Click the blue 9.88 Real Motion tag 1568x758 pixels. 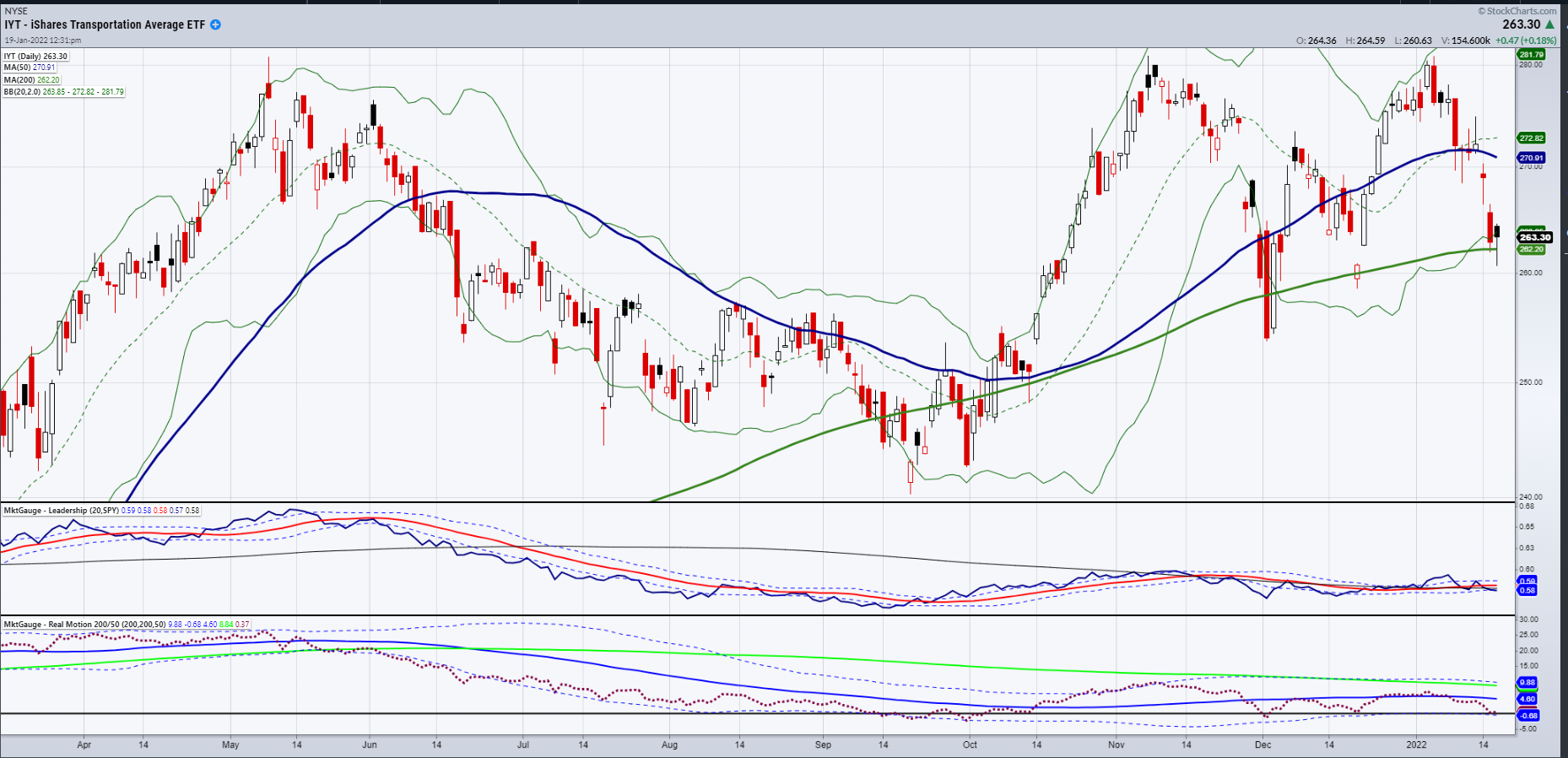(x=1527, y=682)
